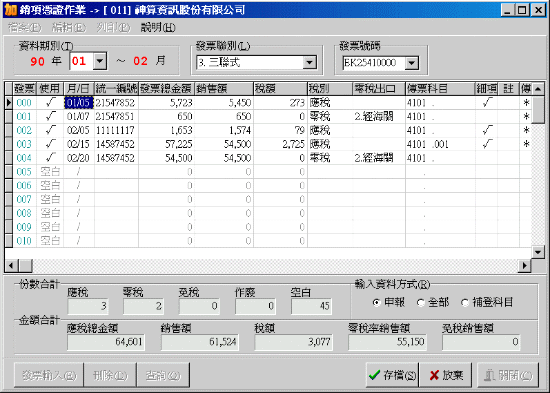The width and height of the screenshot is (550, 393).
Task: Click unified number 11111117
Action: [x=116, y=130]
